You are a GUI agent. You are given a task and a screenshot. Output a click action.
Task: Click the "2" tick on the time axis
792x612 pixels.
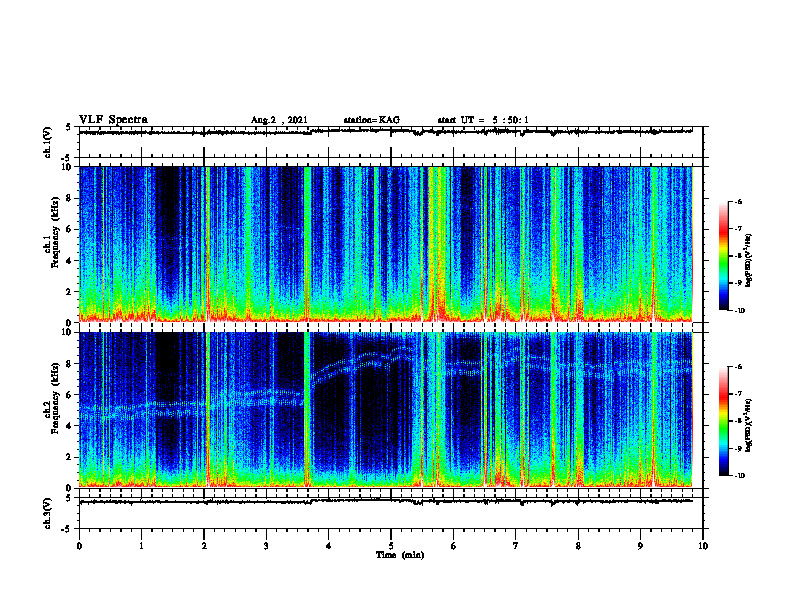(x=204, y=546)
